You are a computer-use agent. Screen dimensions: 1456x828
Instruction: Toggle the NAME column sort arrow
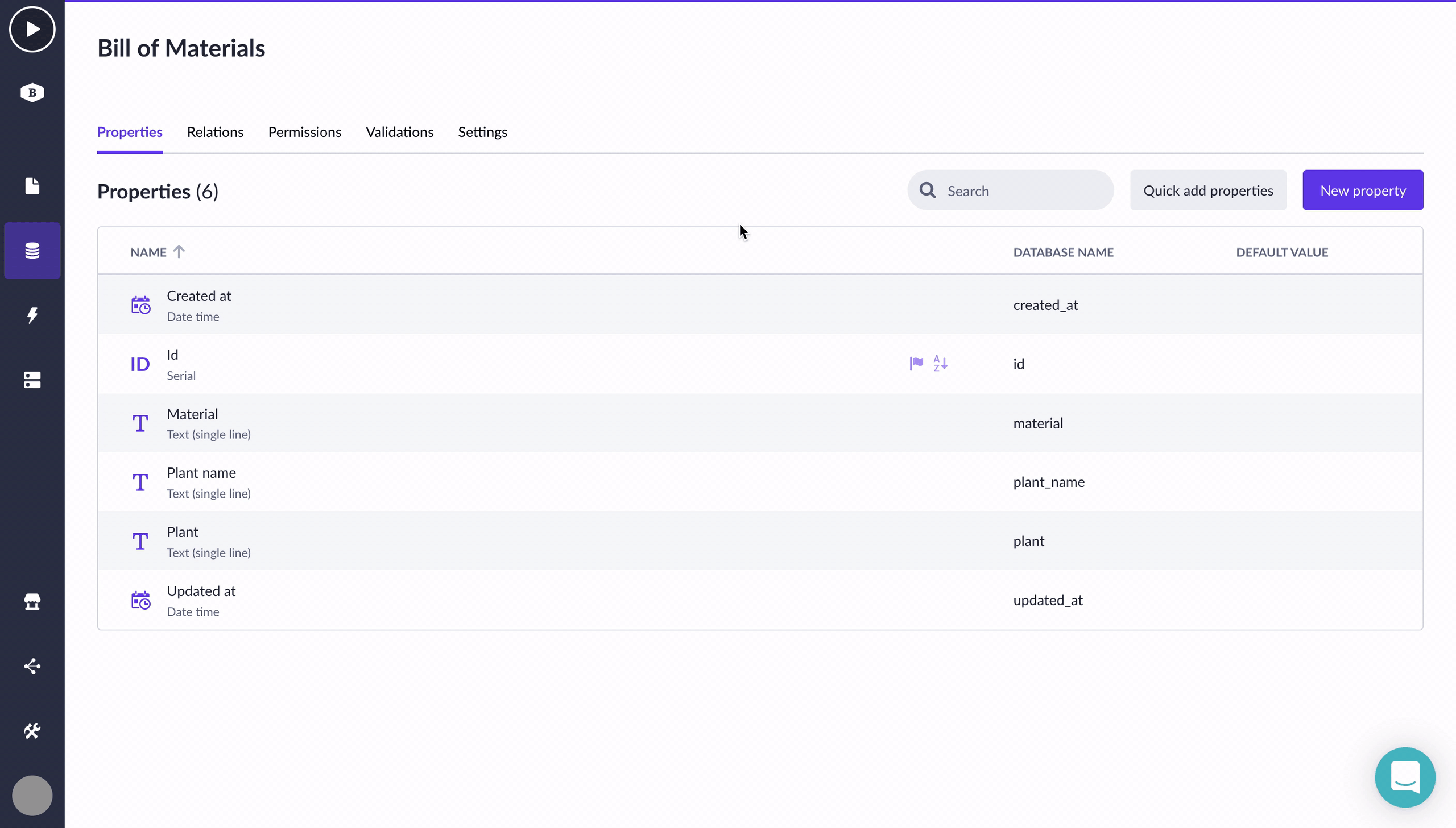click(x=179, y=252)
